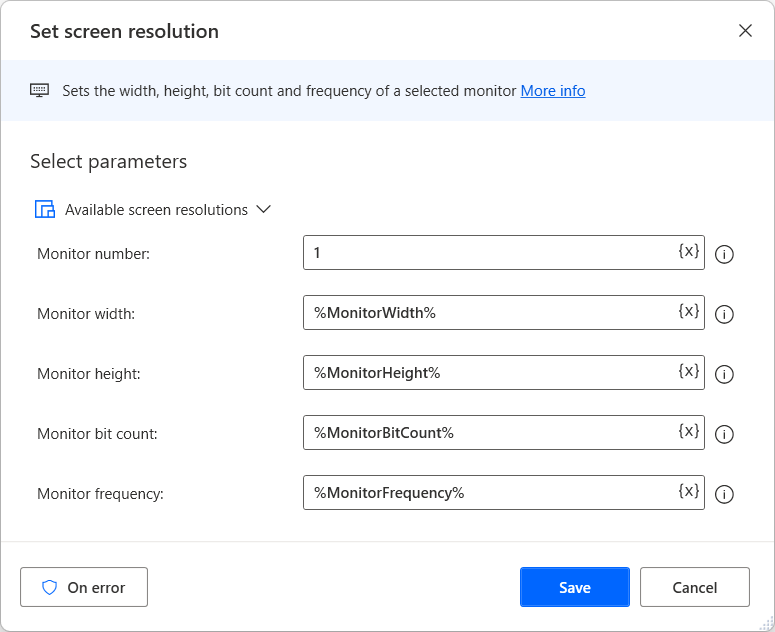Click the Cancel button
The width and height of the screenshot is (775, 632).
point(694,587)
